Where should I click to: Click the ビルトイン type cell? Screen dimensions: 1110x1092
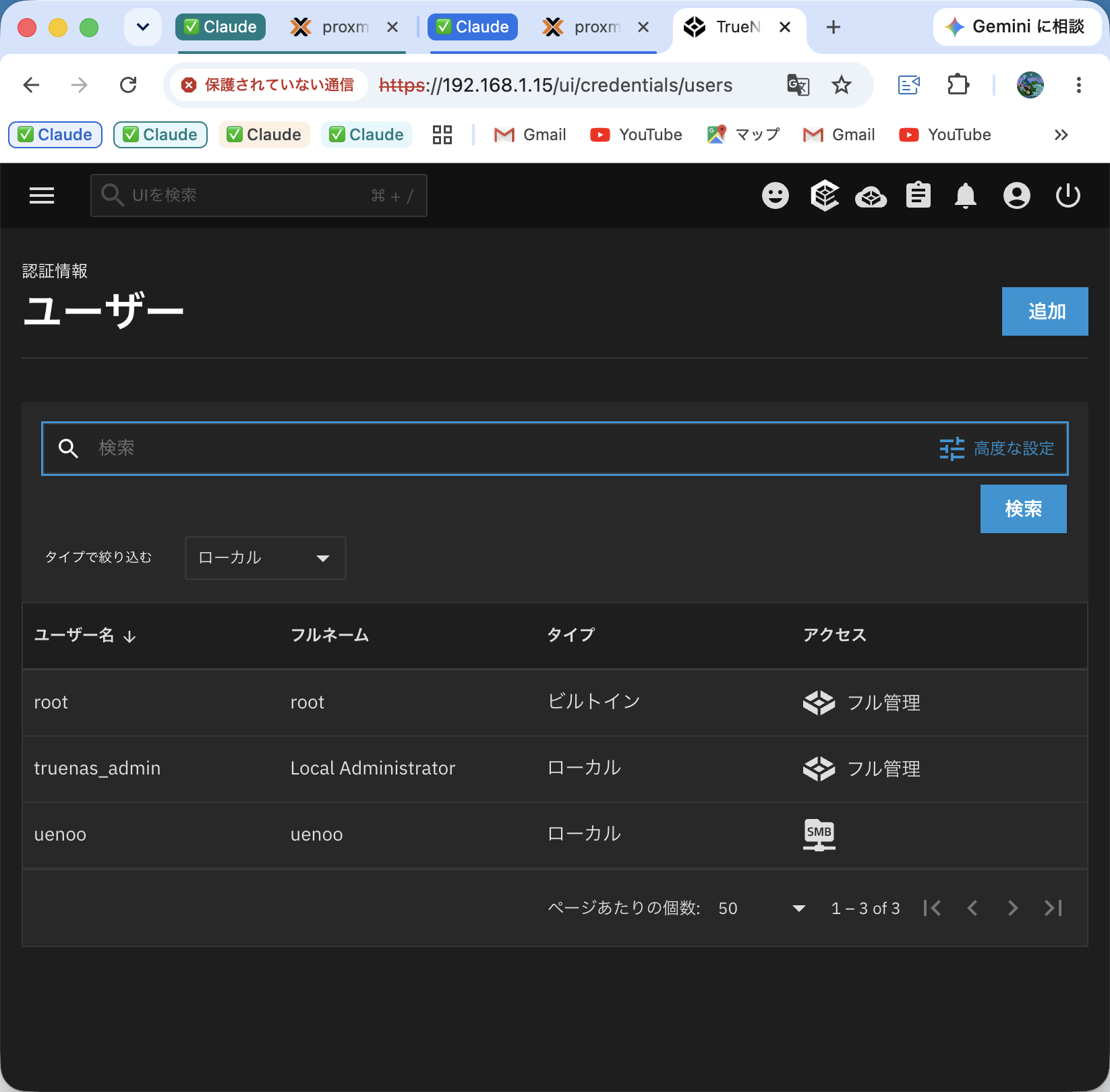[x=594, y=702]
